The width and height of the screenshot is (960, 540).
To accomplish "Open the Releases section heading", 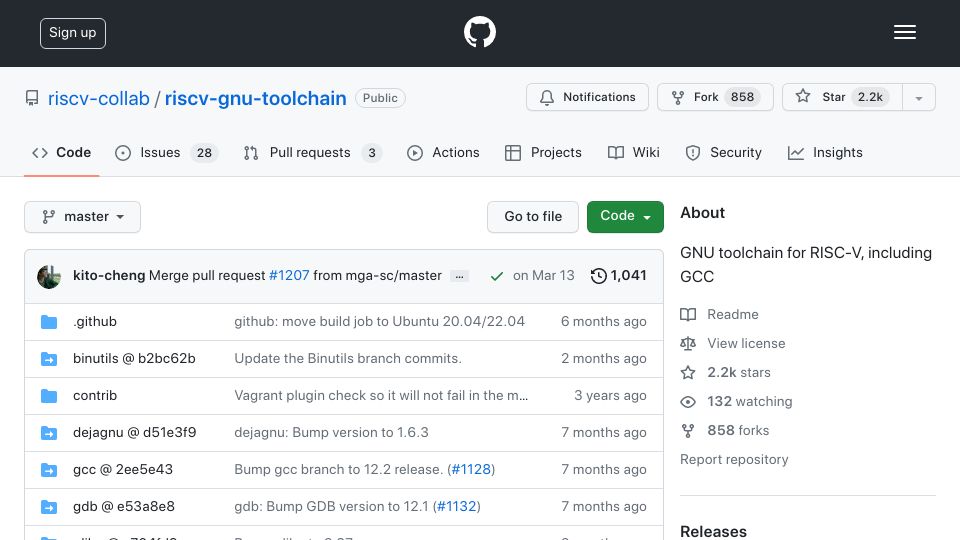I will (713, 531).
